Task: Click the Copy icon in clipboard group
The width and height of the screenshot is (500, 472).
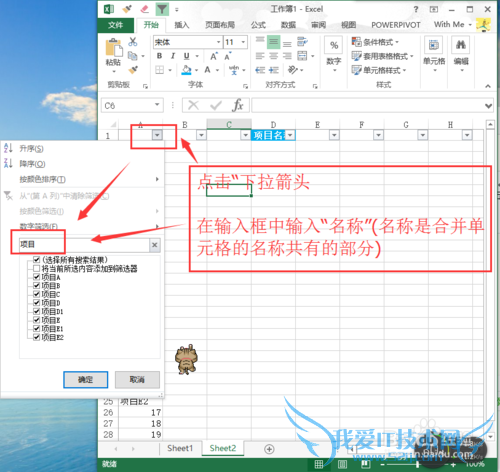Action: (x=133, y=56)
